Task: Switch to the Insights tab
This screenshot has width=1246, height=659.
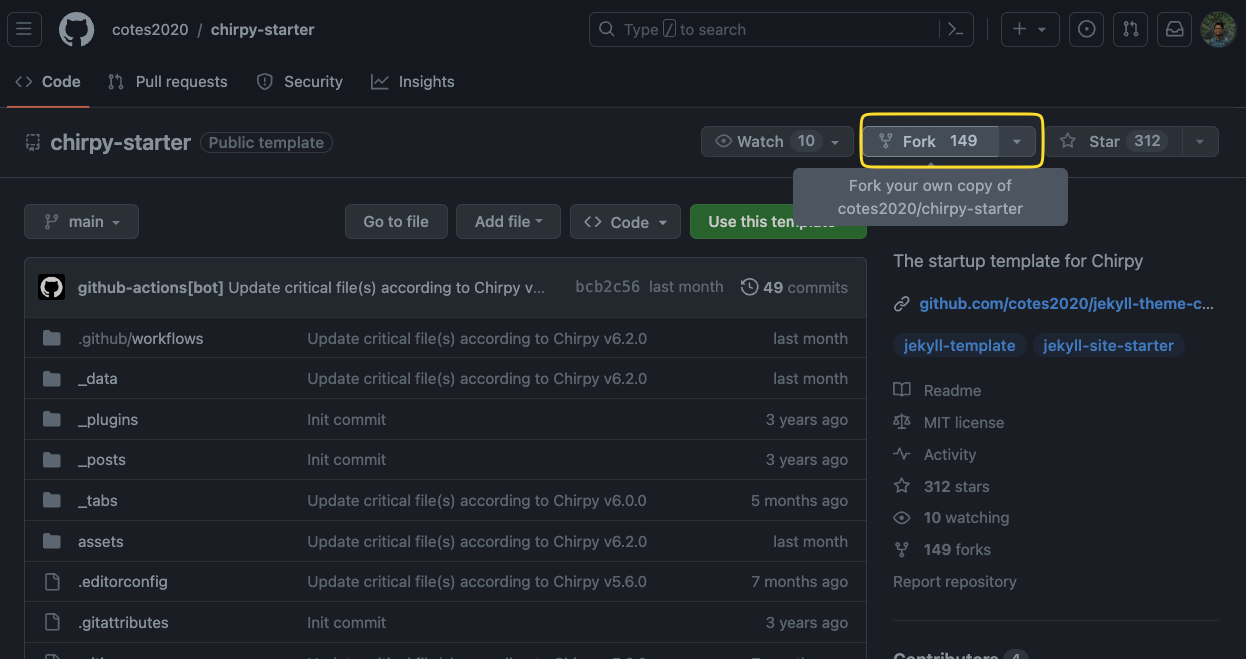Action: tap(413, 82)
